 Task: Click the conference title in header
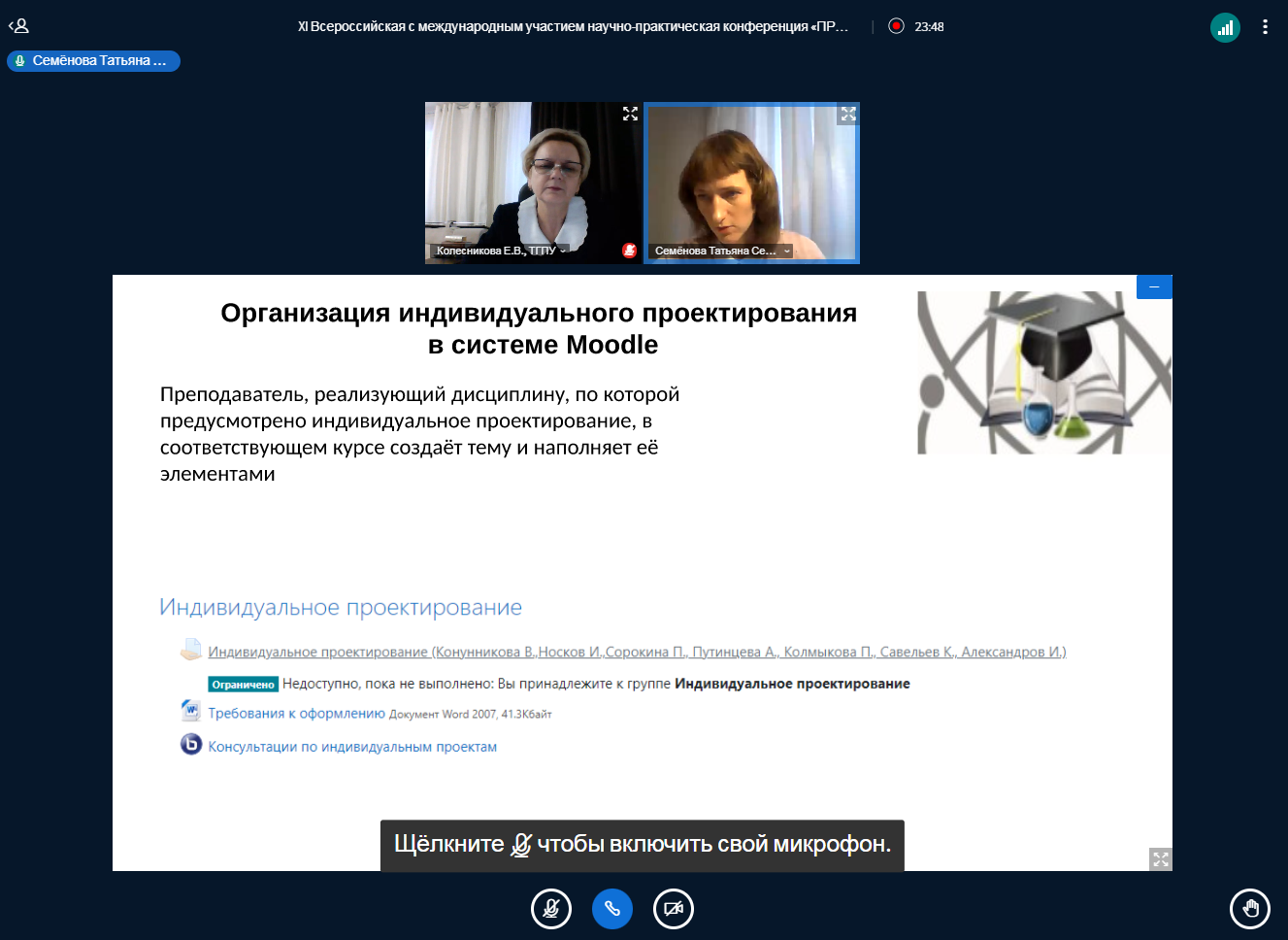(x=573, y=26)
